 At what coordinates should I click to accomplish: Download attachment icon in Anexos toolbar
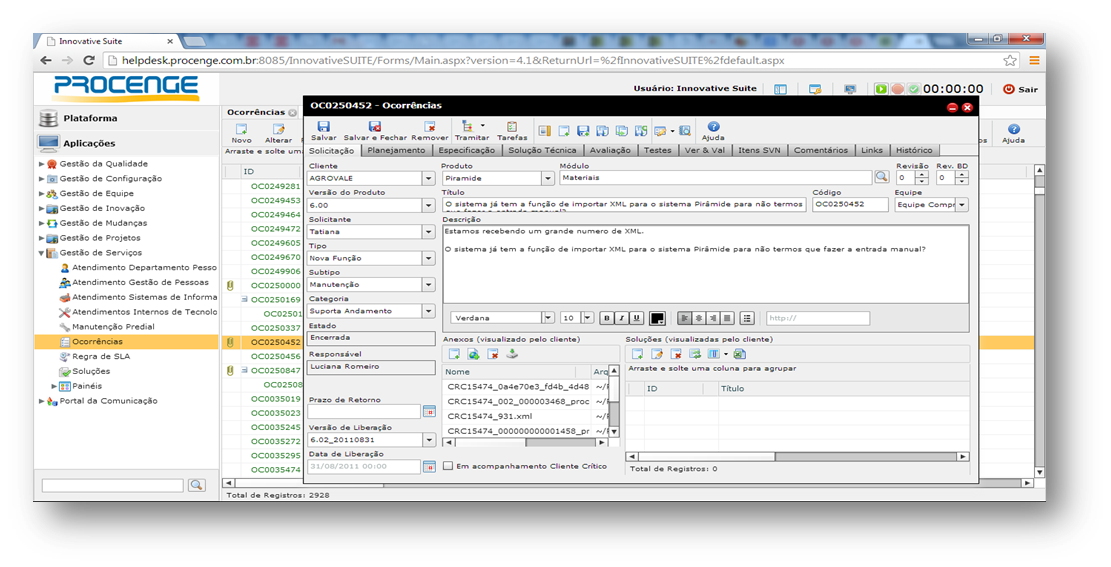(512, 354)
